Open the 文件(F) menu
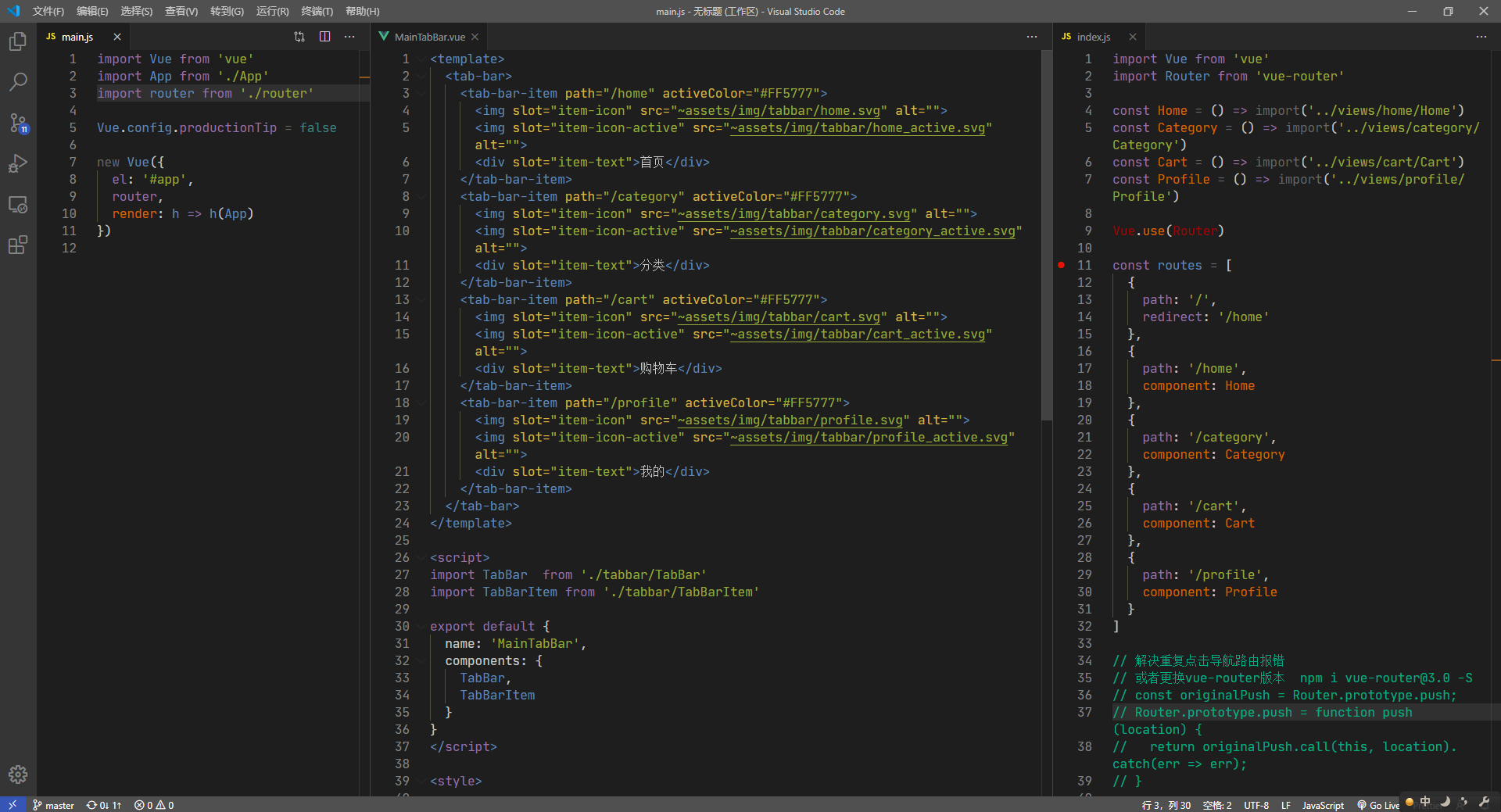Image resolution: width=1501 pixels, height=812 pixels. click(x=48, y=11)
